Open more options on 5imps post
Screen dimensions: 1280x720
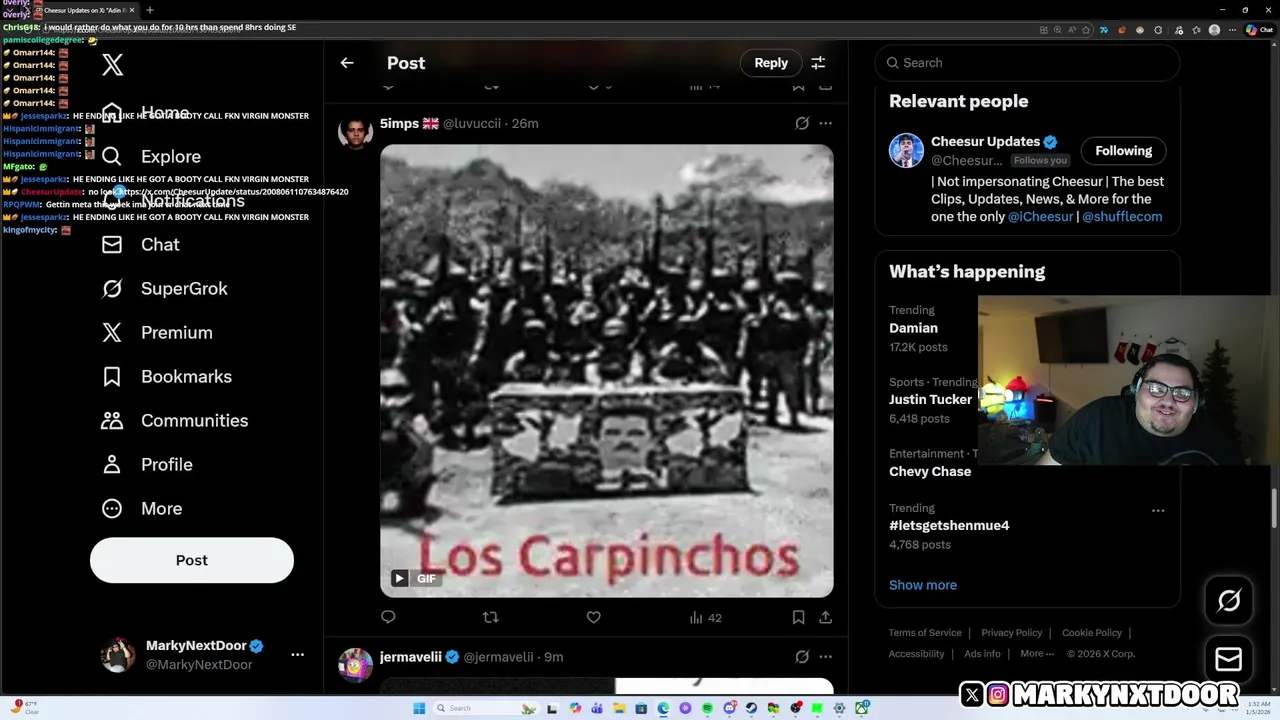coord(825,123)
